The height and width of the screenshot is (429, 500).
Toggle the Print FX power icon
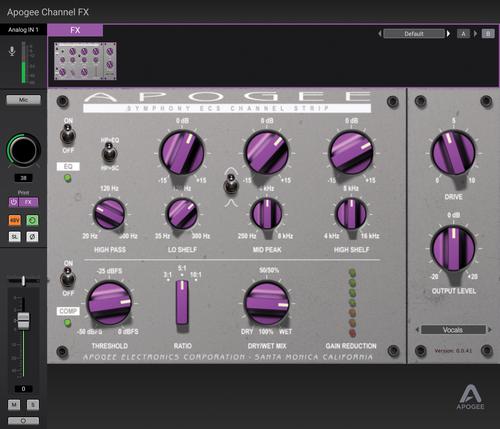(13, 202)
